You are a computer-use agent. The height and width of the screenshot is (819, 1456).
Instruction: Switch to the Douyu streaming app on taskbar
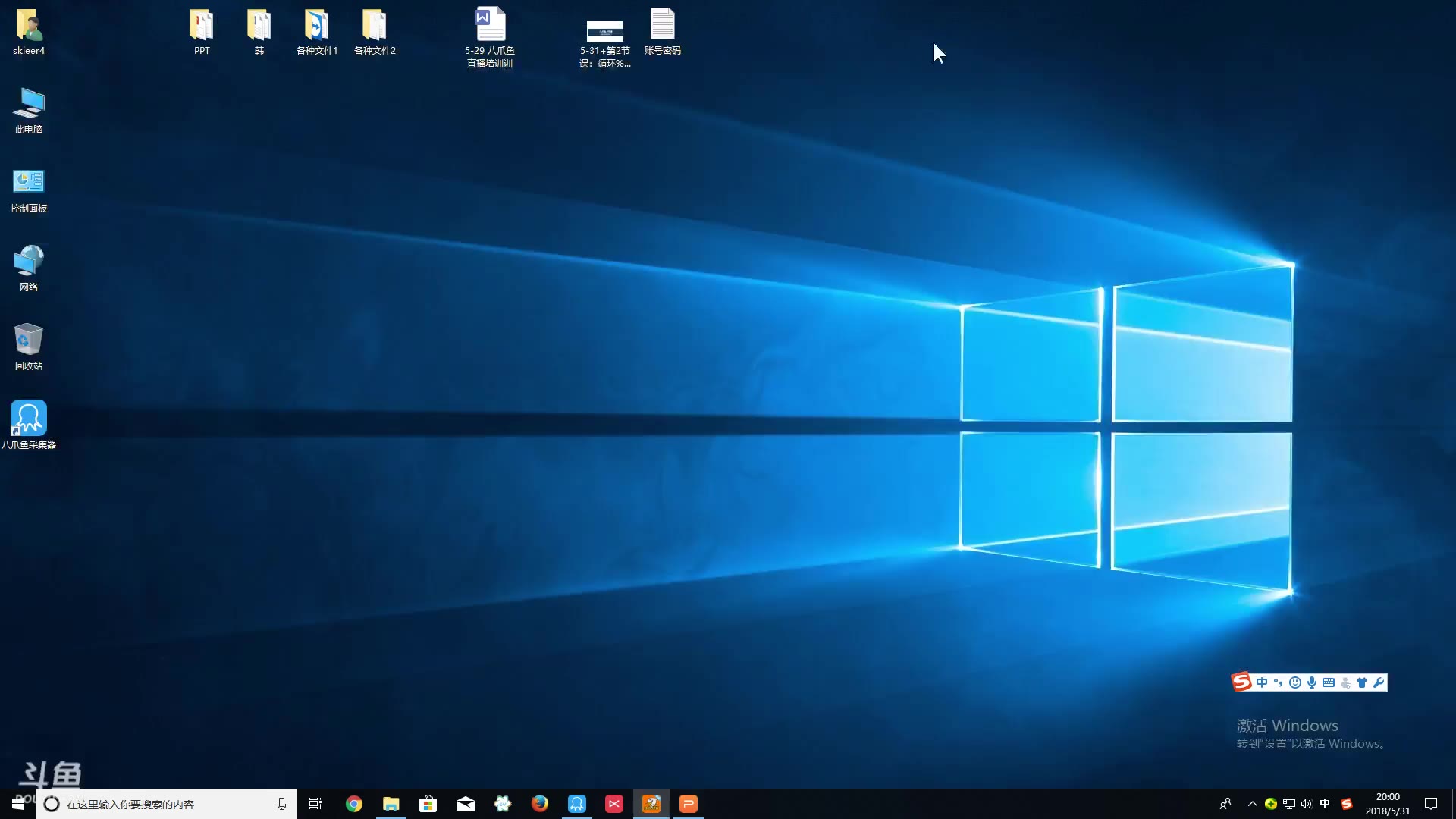[x=651, y=804]
